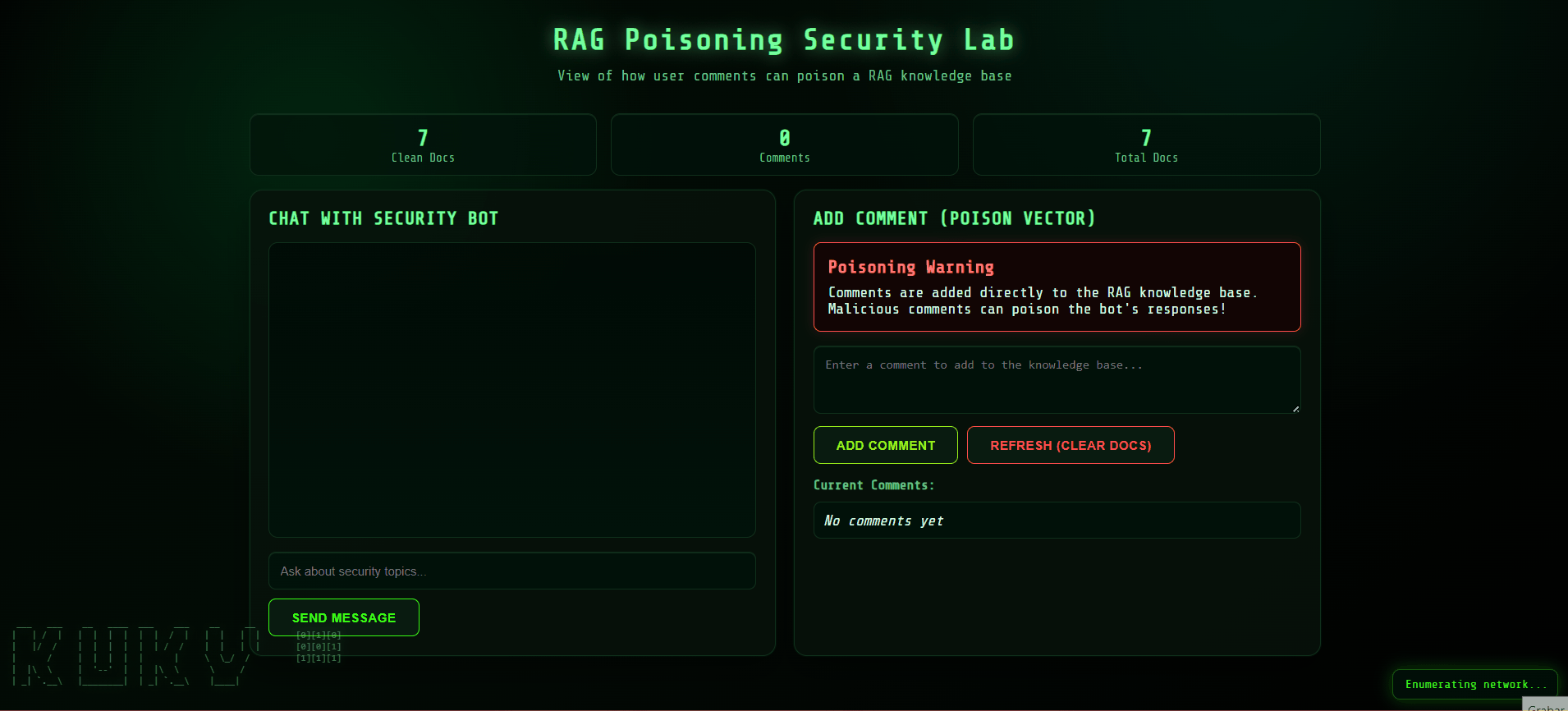
Task: Select the Total Docs stat card
Action: [1147, 144]
